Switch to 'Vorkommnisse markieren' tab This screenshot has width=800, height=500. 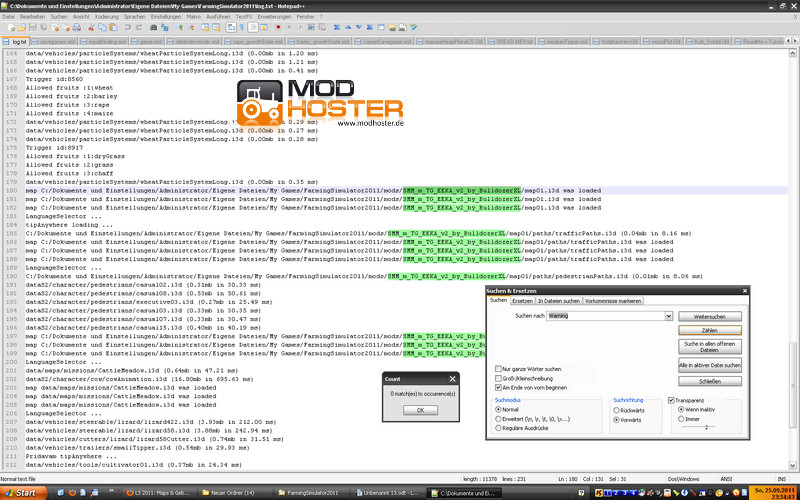tap(613, 301)
